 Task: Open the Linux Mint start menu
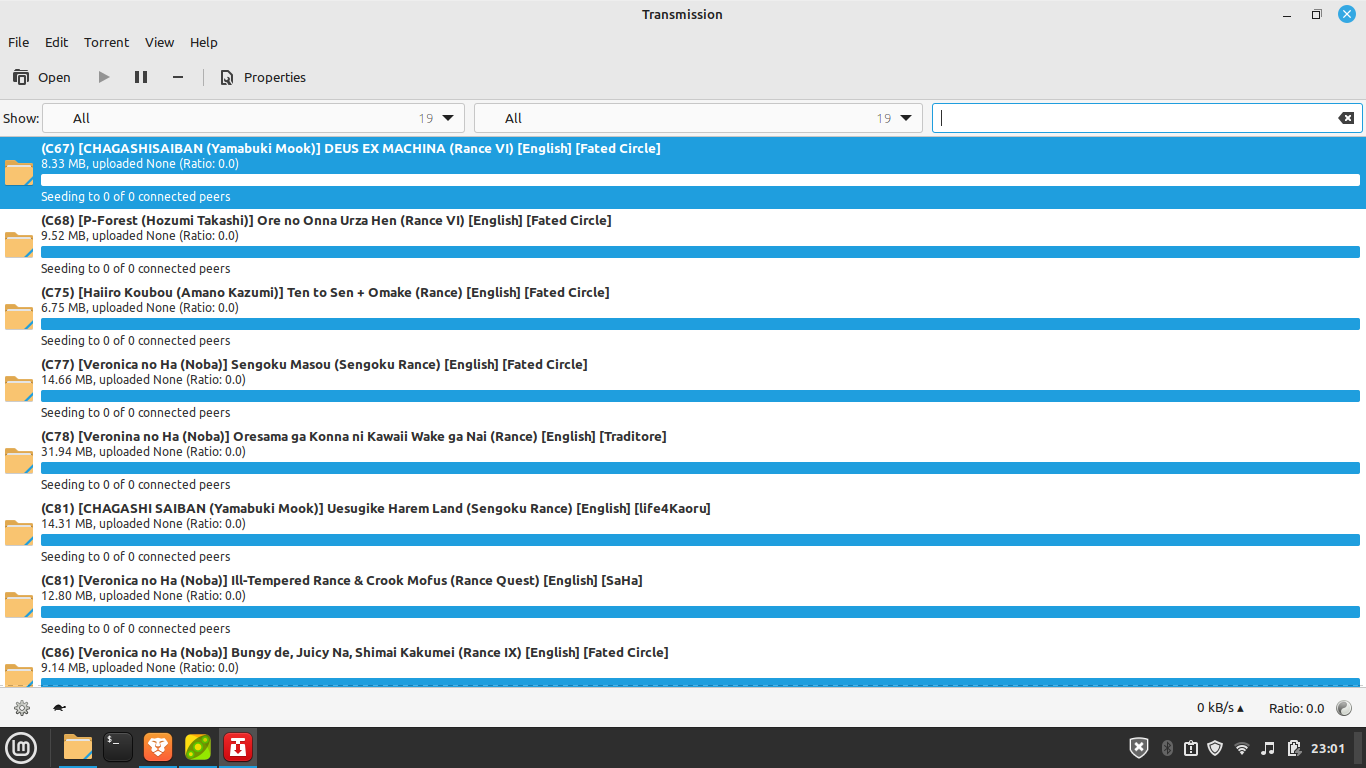[21, 747]
